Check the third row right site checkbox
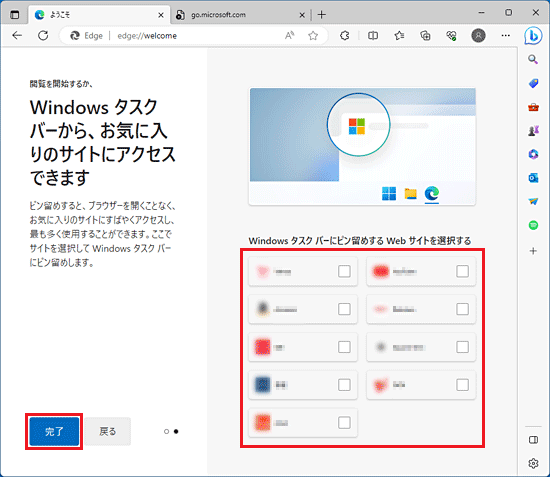550x477 pixels. coord(462,347)
